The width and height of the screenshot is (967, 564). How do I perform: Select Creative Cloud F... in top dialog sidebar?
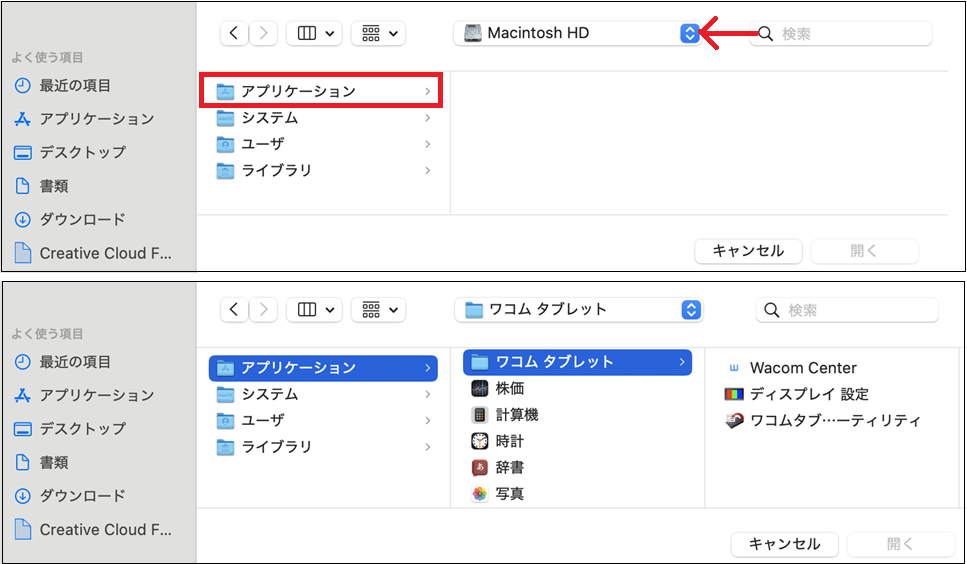tap(93, 253)
